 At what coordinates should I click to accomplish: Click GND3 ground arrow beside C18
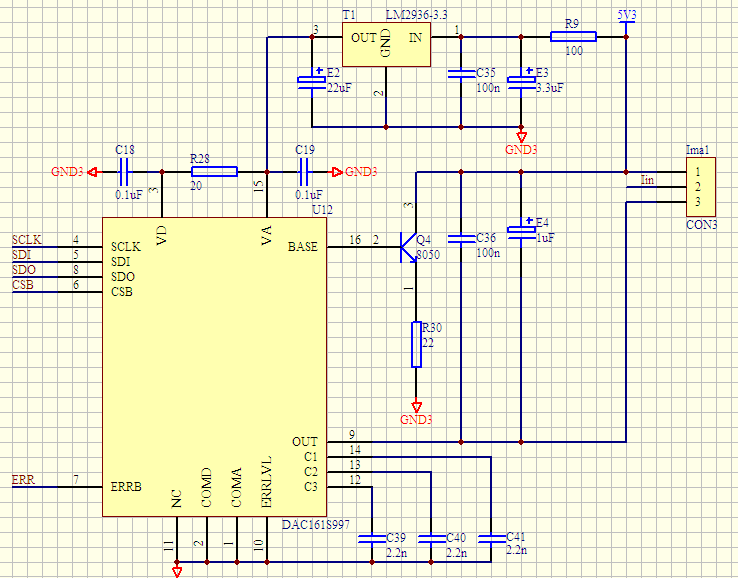[x=93, y=172]
